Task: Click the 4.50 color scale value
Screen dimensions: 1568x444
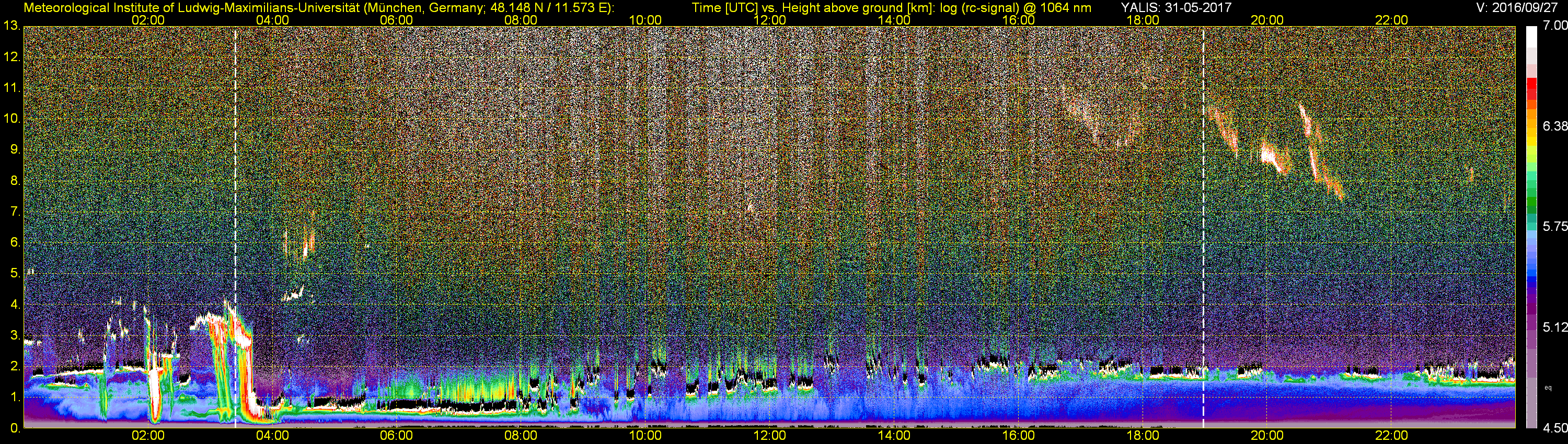Action: [x=1554, y=428]
